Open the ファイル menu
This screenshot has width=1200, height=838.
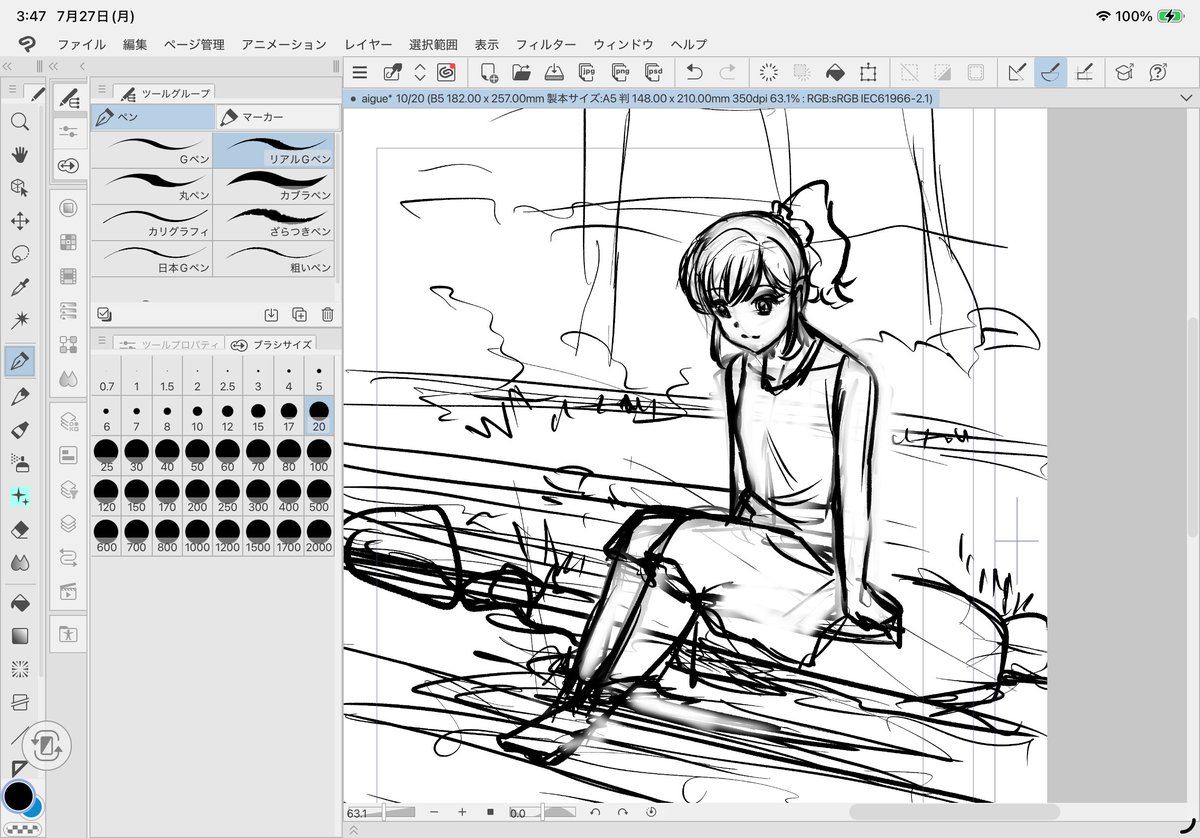point(82,45)
